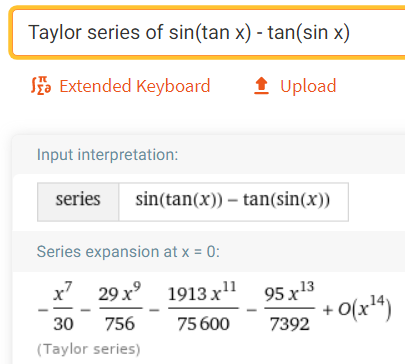Click the '(Taylor series)' caption label

point(89,349)
